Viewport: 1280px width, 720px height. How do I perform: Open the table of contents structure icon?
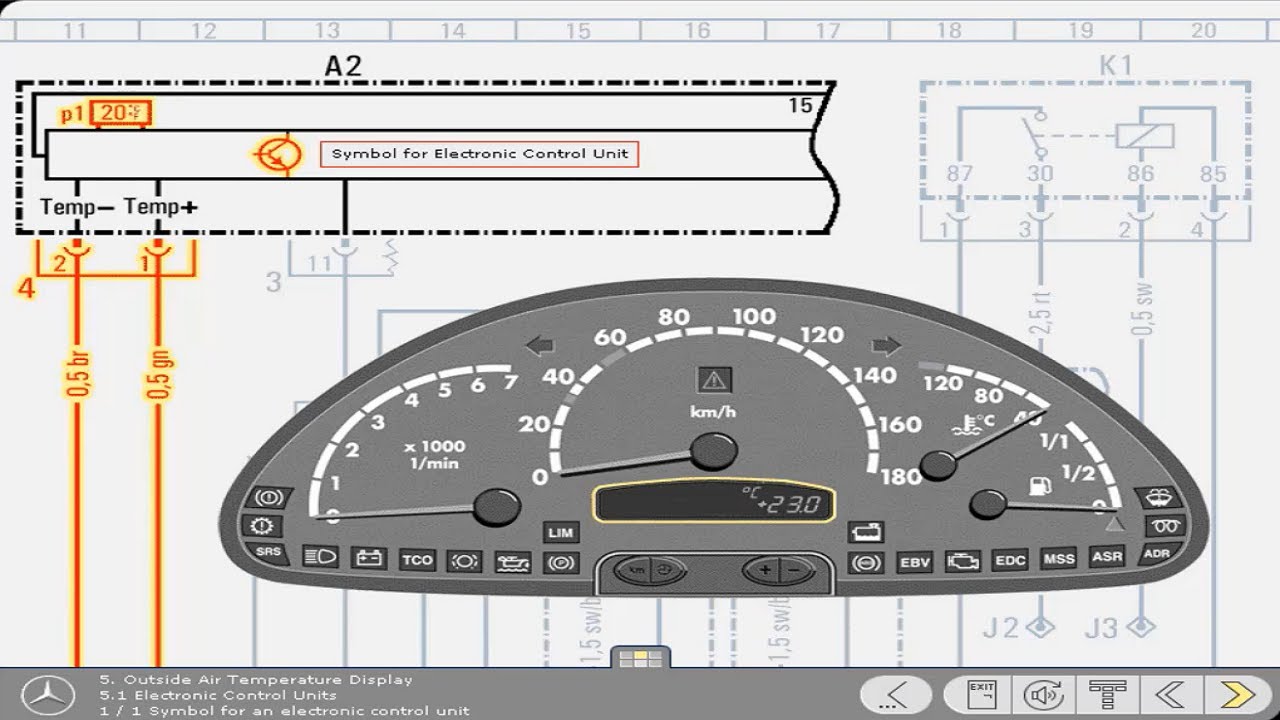point(1107,694)
